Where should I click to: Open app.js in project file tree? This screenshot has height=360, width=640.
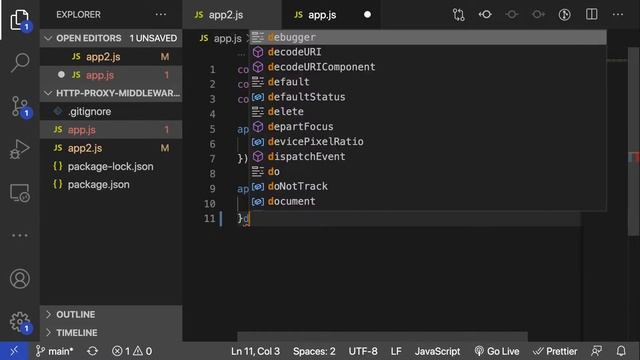(x=111, y=130)
